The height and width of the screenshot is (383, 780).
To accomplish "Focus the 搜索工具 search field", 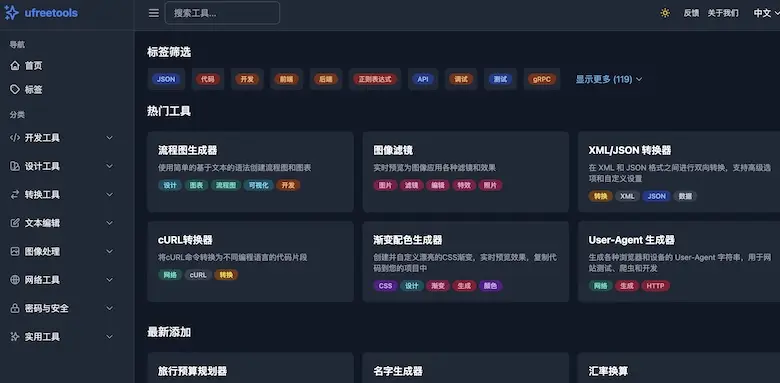I will (222, 13).
